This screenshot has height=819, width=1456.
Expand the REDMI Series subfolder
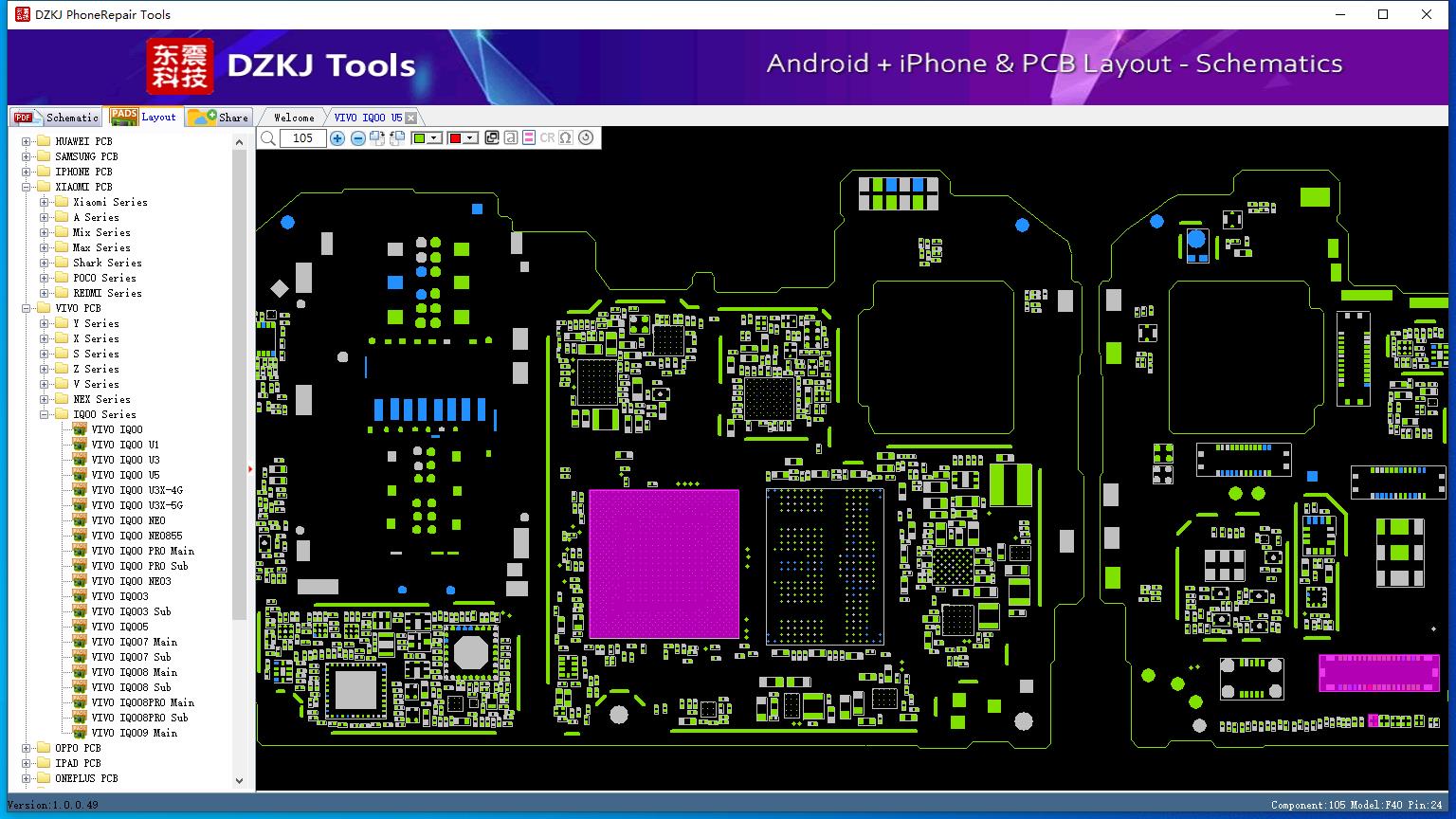(45, 293)
